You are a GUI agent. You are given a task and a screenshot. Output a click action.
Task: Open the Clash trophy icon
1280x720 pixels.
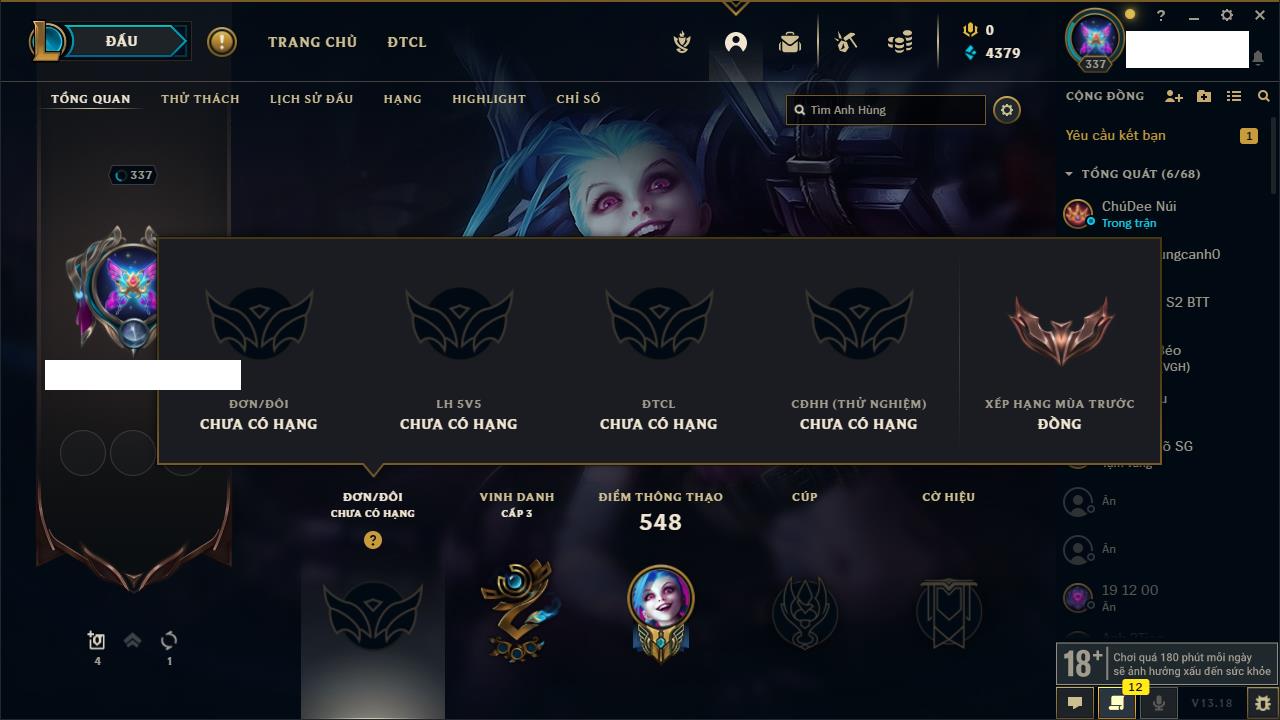click(682, 42)
